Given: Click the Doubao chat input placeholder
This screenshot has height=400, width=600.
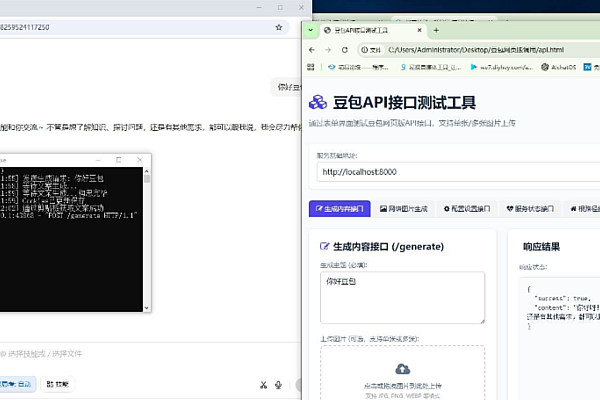Looking at the screenshot, I should (41, 354).
